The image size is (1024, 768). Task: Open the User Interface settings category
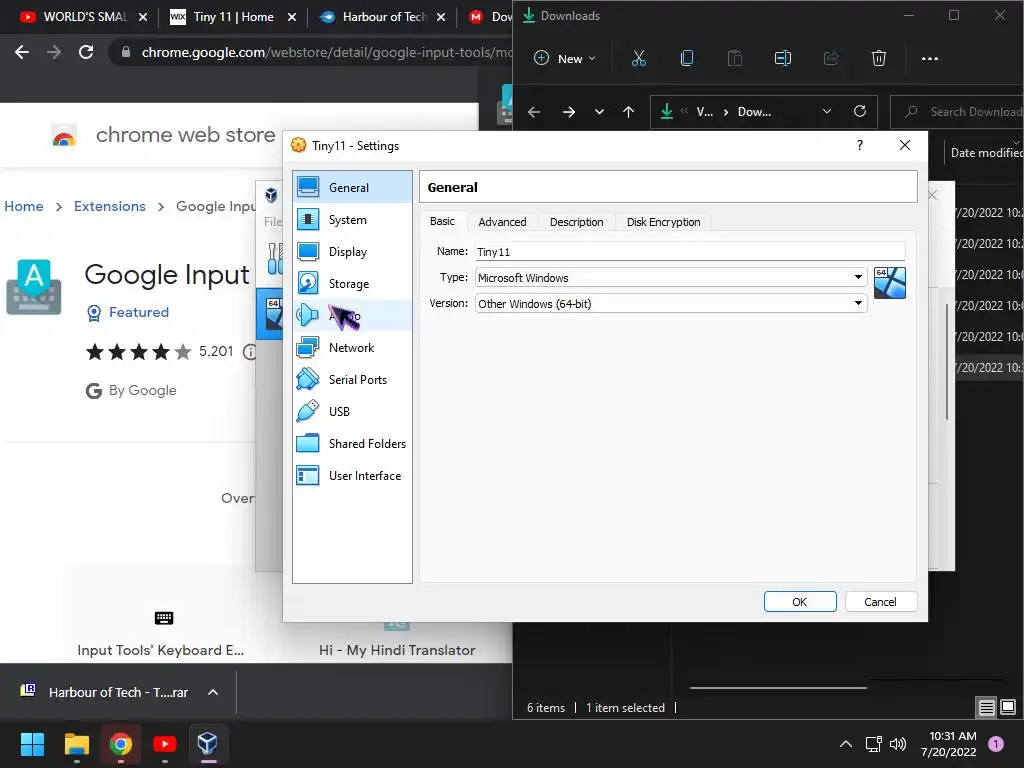click(x=352, y=475)
